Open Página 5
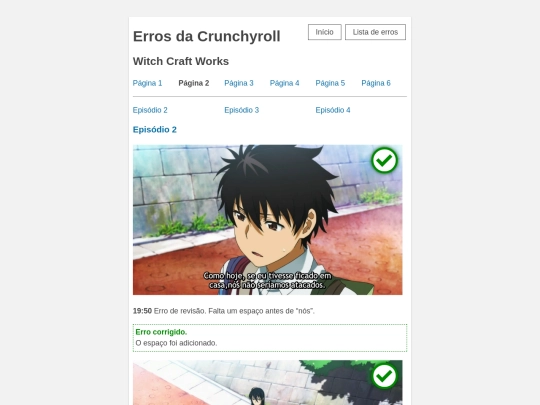Screen dimensions: 540x405 330,83
